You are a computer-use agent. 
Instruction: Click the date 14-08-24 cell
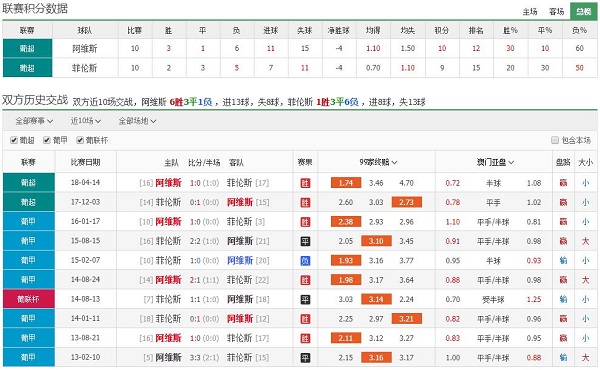point(86,280)
